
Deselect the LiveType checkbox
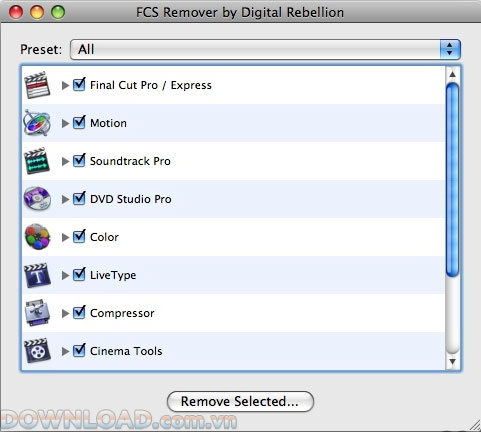tap(79, 274)
